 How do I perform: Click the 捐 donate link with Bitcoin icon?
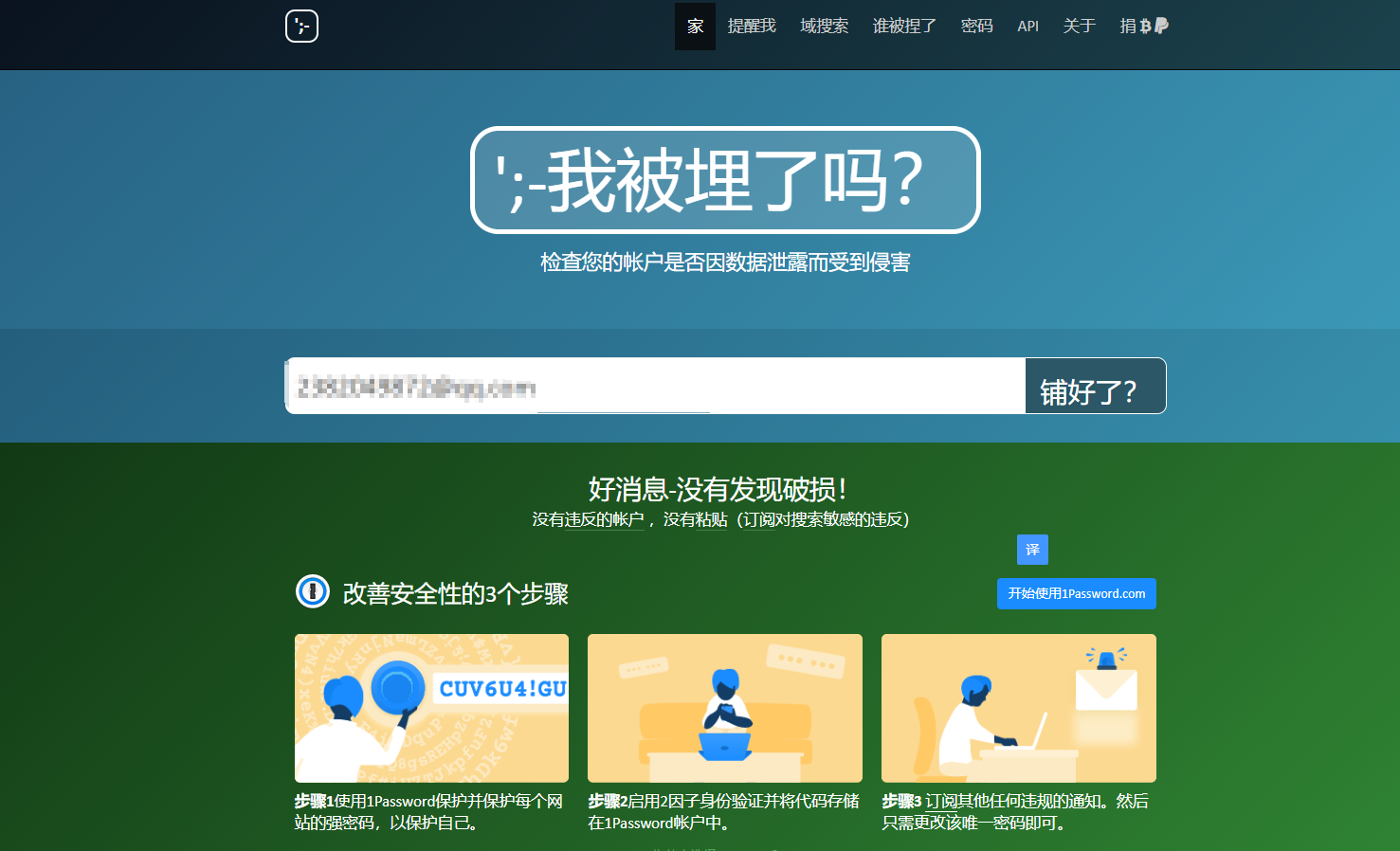(1144, 27)
